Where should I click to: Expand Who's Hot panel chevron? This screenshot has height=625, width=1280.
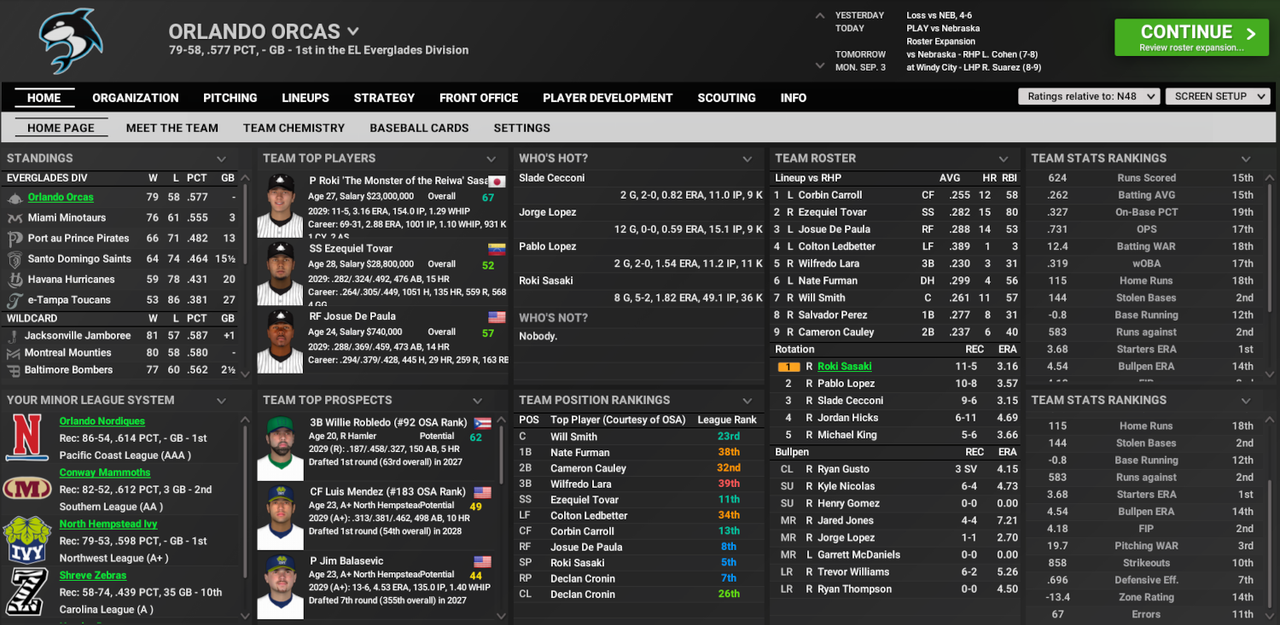747,159
